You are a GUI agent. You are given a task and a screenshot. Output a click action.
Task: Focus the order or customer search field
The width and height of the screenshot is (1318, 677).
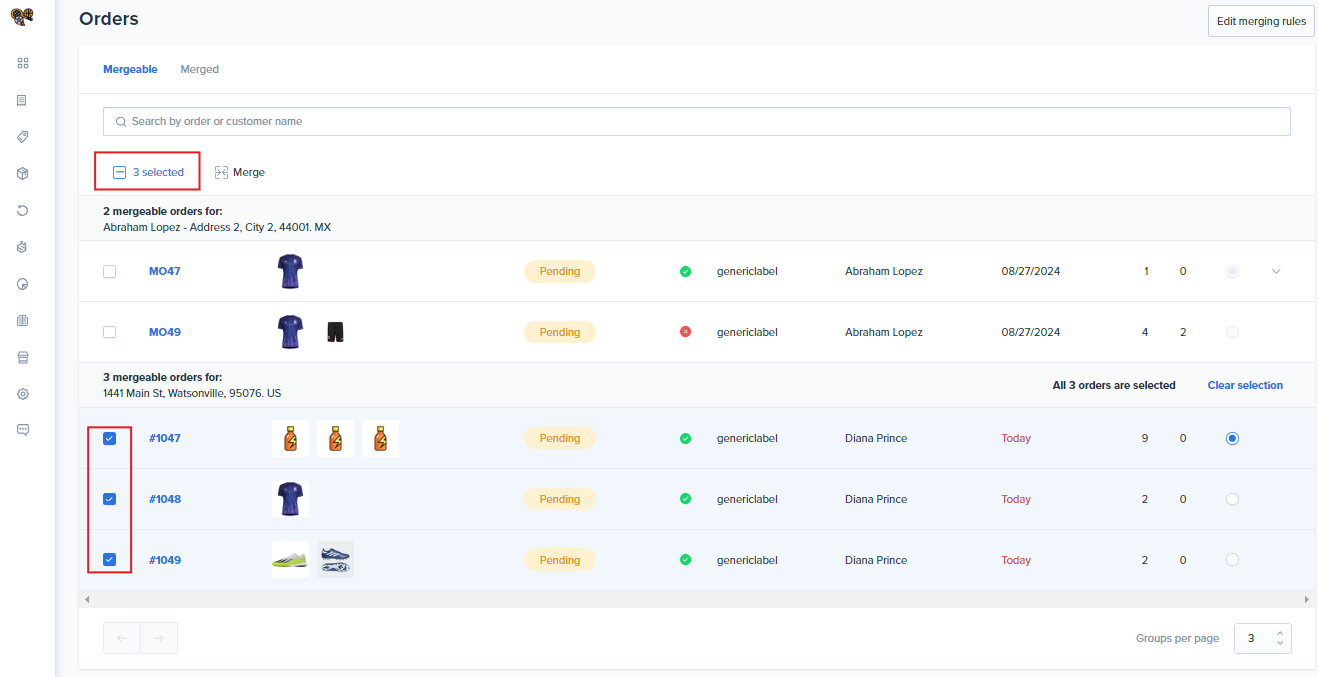[696, 121]
